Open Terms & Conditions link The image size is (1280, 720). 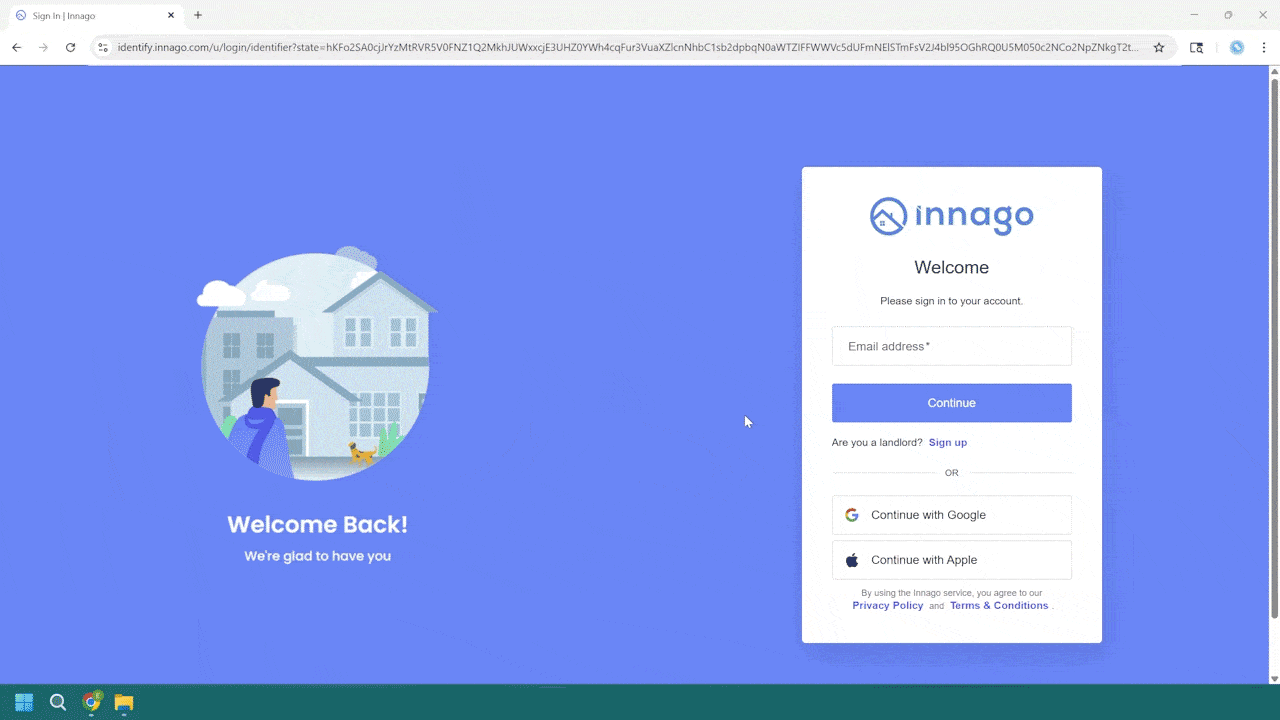pos(998,605)
